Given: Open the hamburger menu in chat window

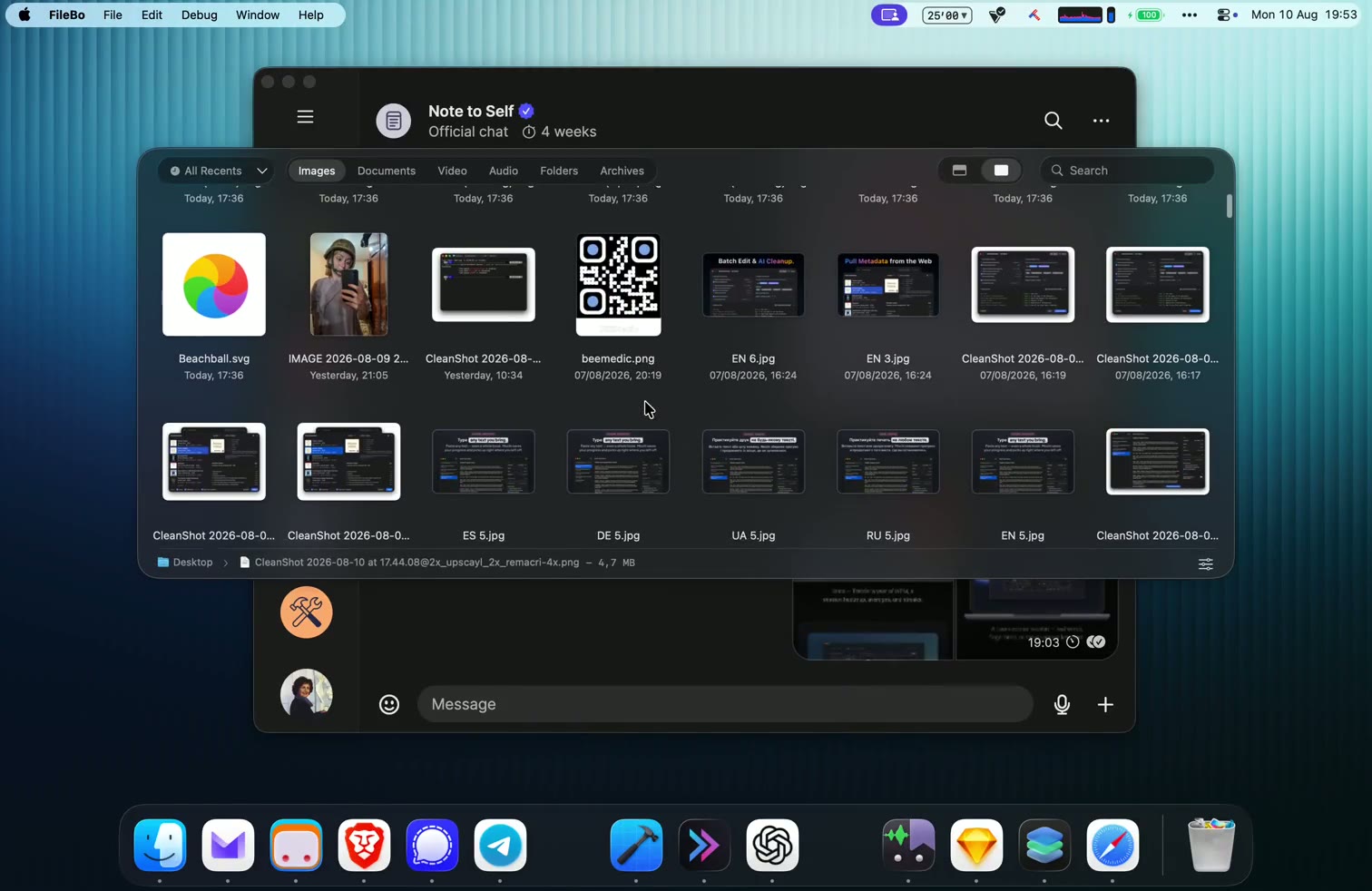Looking at the screenshot, I should (305, 117).
